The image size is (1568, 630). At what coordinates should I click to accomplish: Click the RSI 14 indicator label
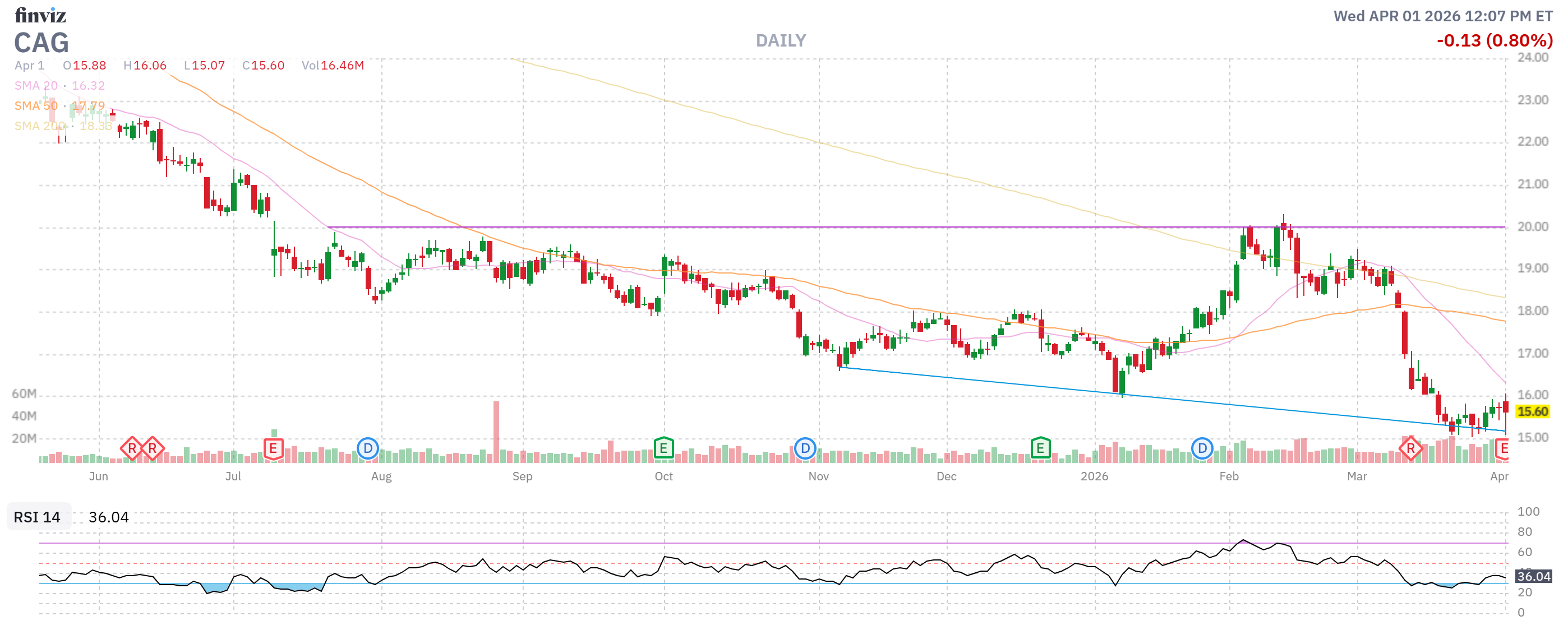pos(37,517)
